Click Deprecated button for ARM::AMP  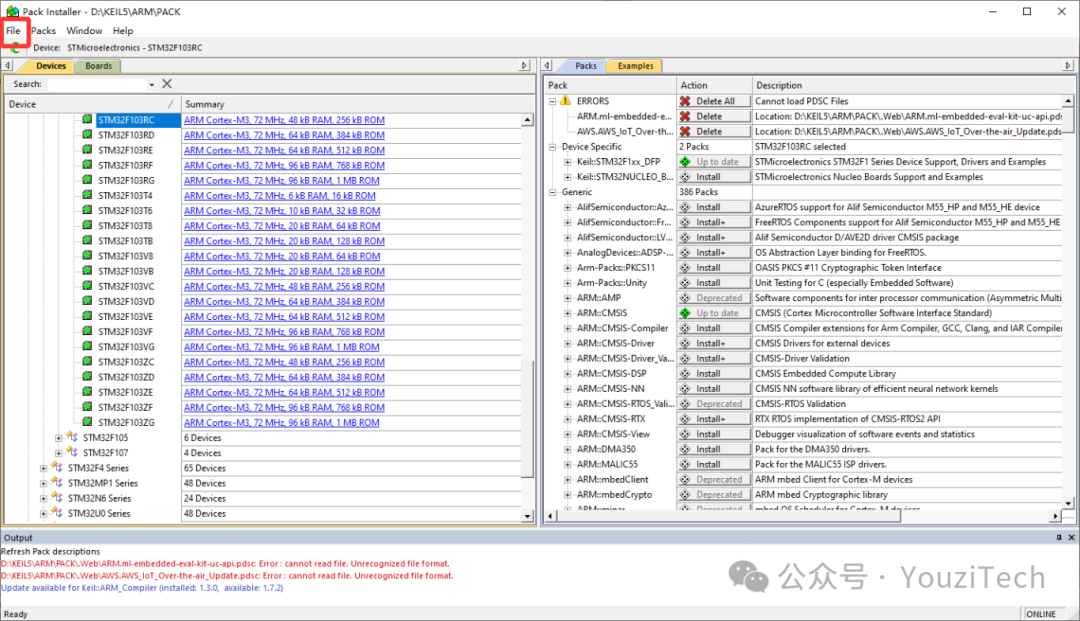point(714,298)
